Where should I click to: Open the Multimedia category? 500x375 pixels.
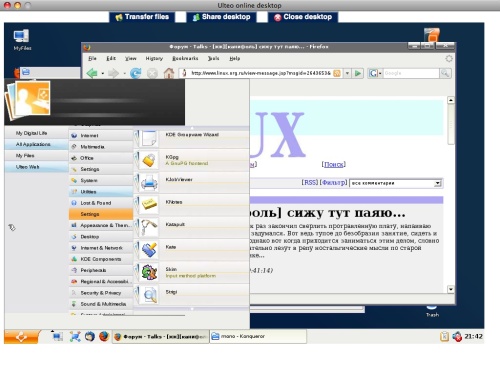(101, 147)
